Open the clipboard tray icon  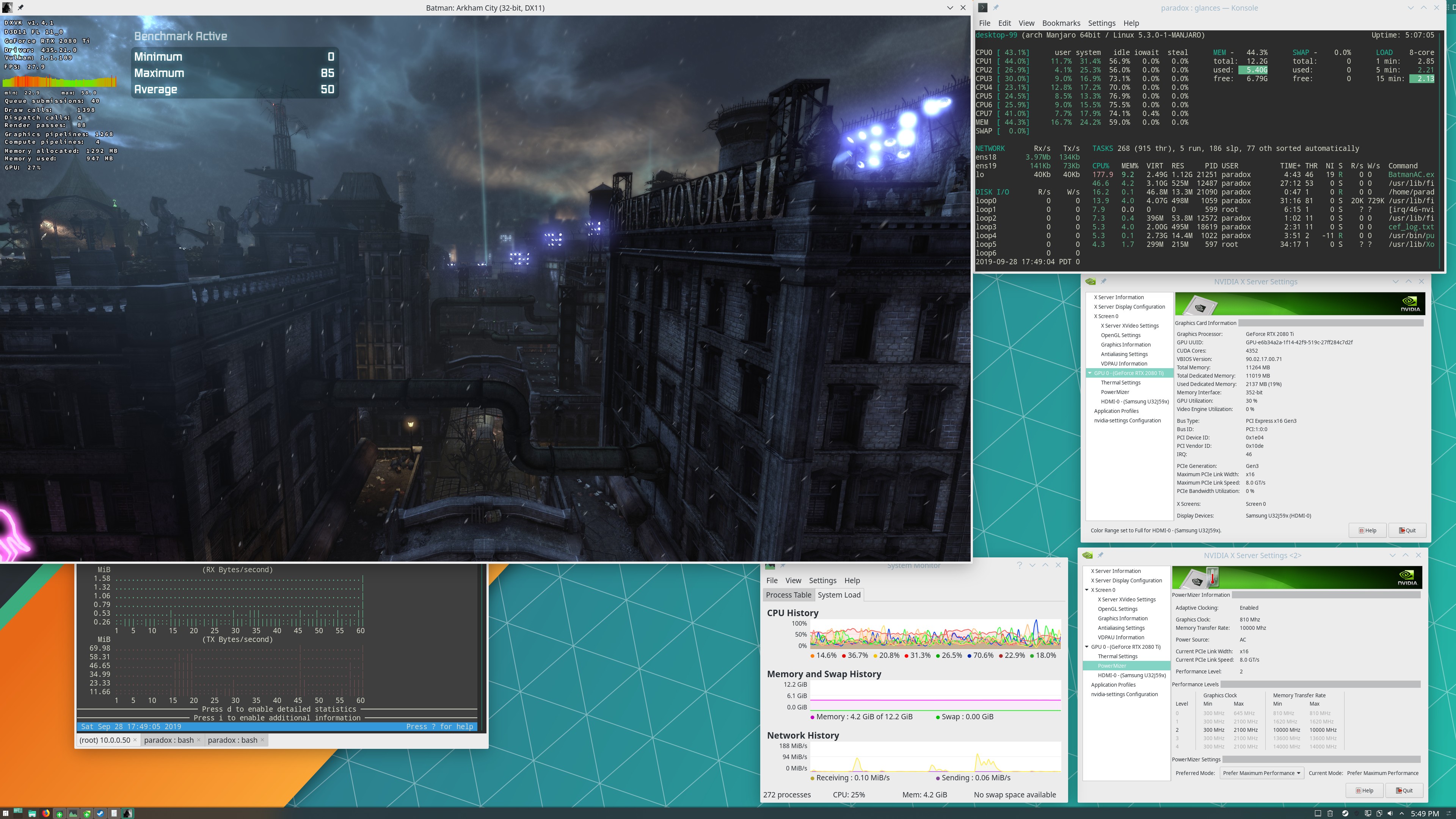1379,813
